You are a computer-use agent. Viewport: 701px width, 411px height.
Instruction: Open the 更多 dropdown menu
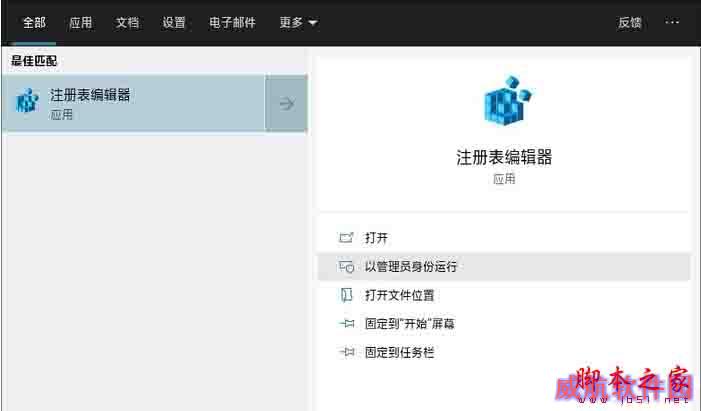click(x=298, y=22)
